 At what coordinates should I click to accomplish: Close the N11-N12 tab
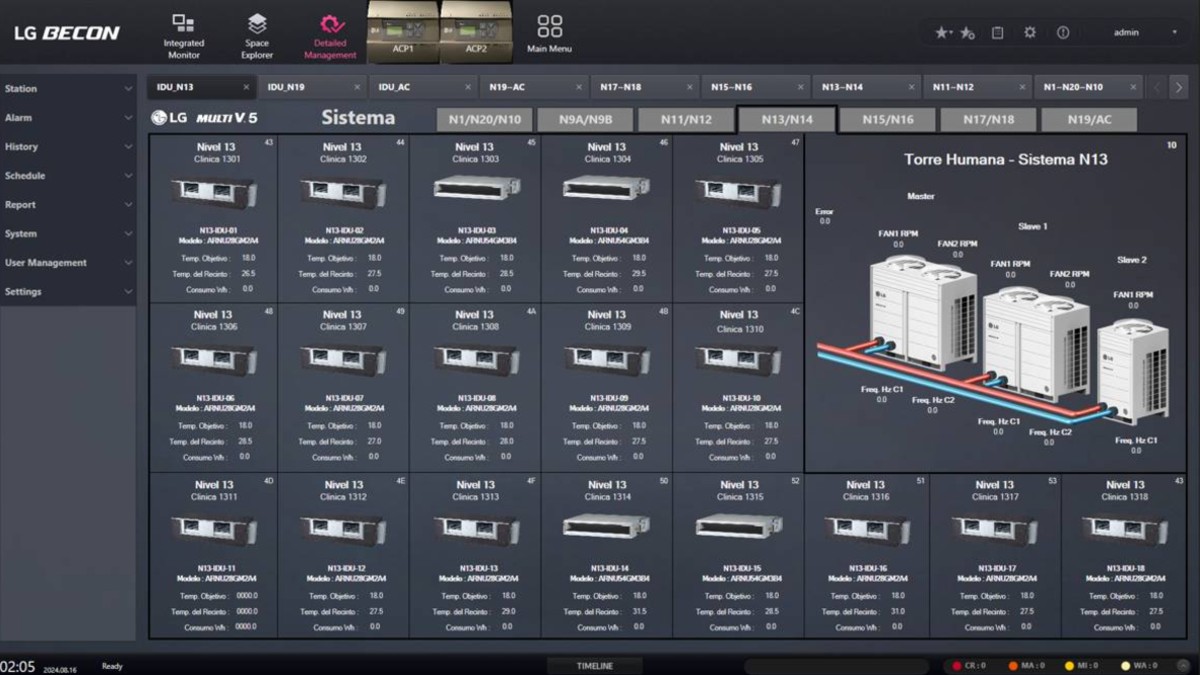(1020, 87)
